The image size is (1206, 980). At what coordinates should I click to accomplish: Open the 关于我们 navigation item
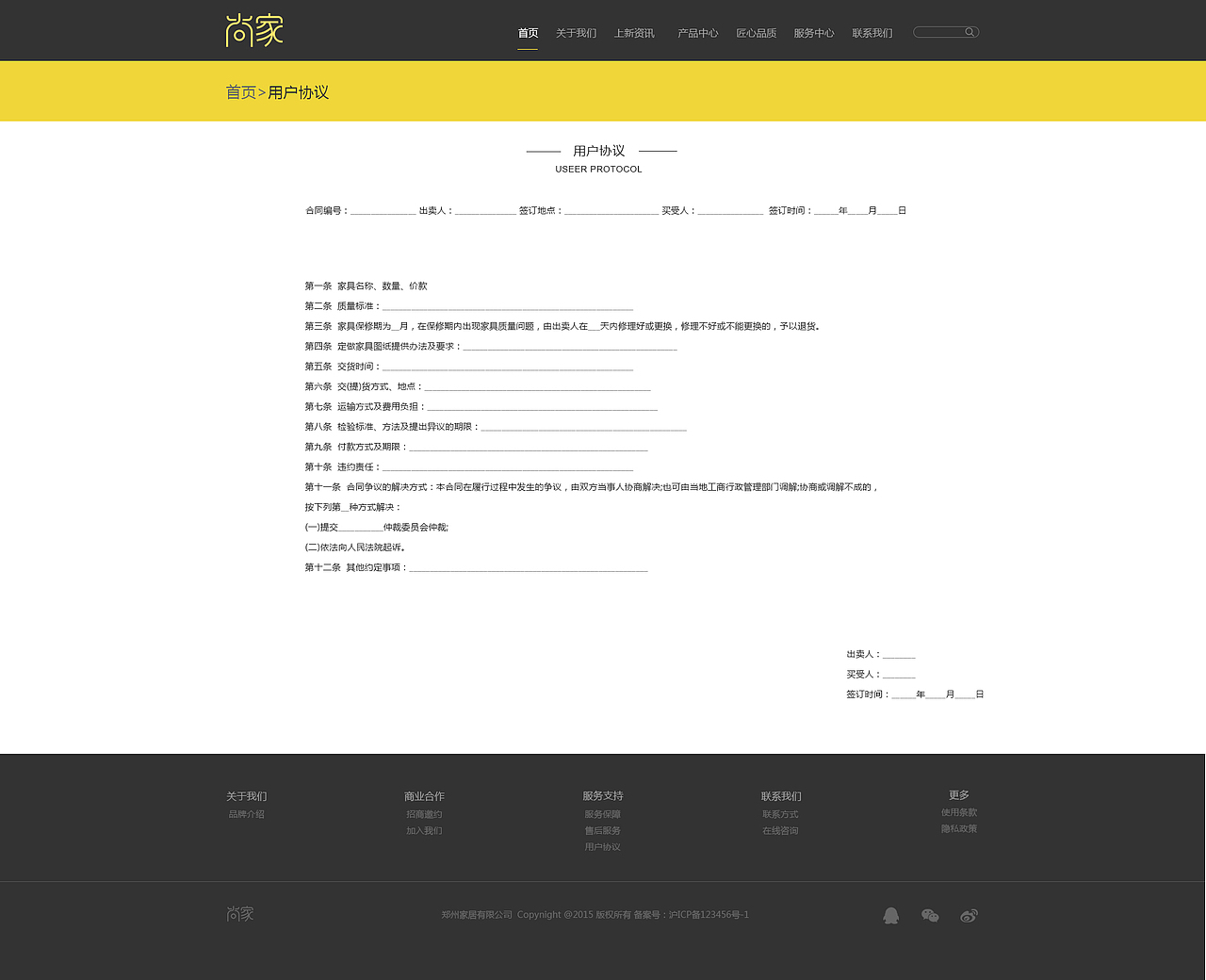tap(576, 33)
